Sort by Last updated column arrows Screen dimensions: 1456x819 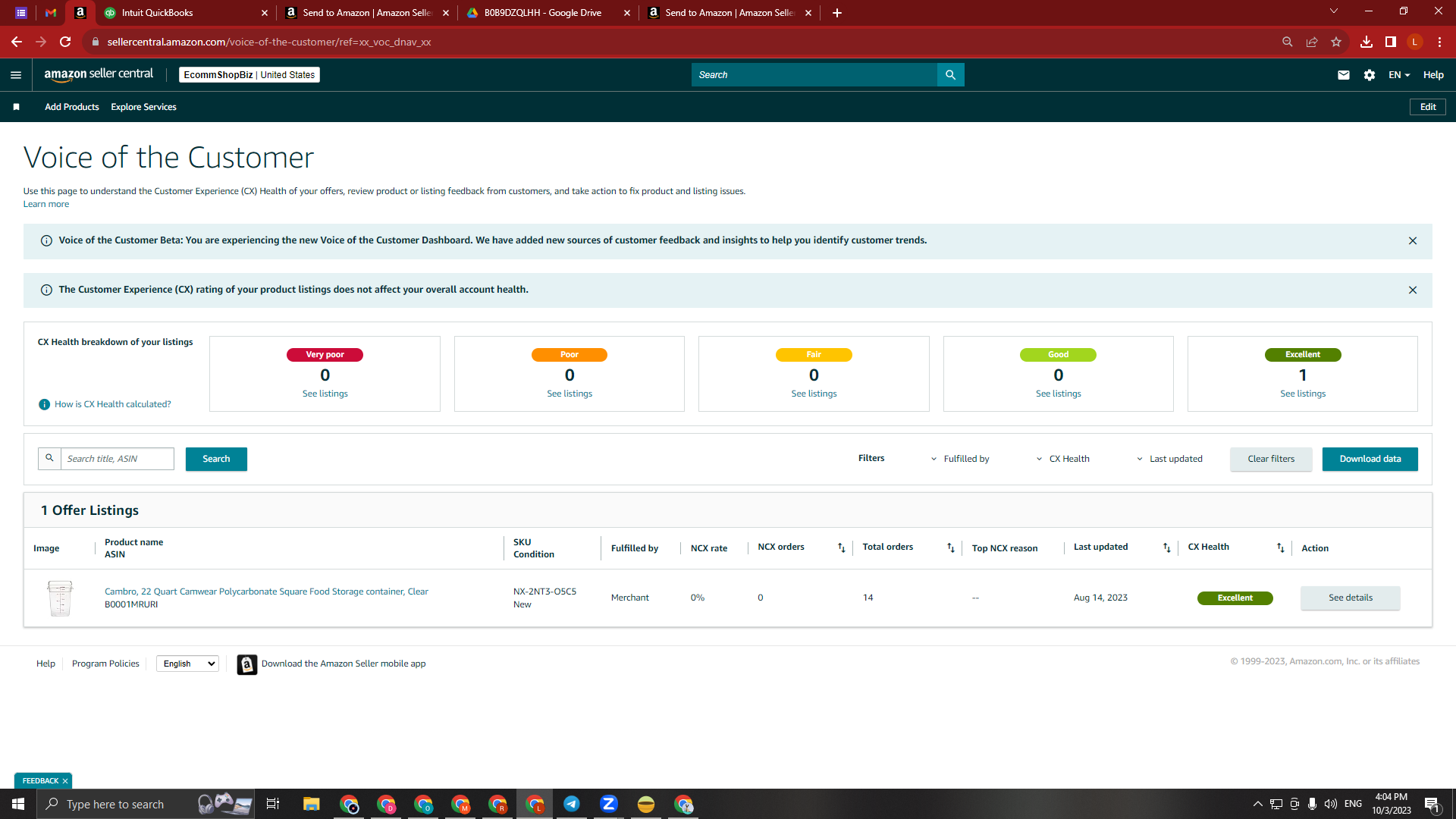(x=1167, y=548)
